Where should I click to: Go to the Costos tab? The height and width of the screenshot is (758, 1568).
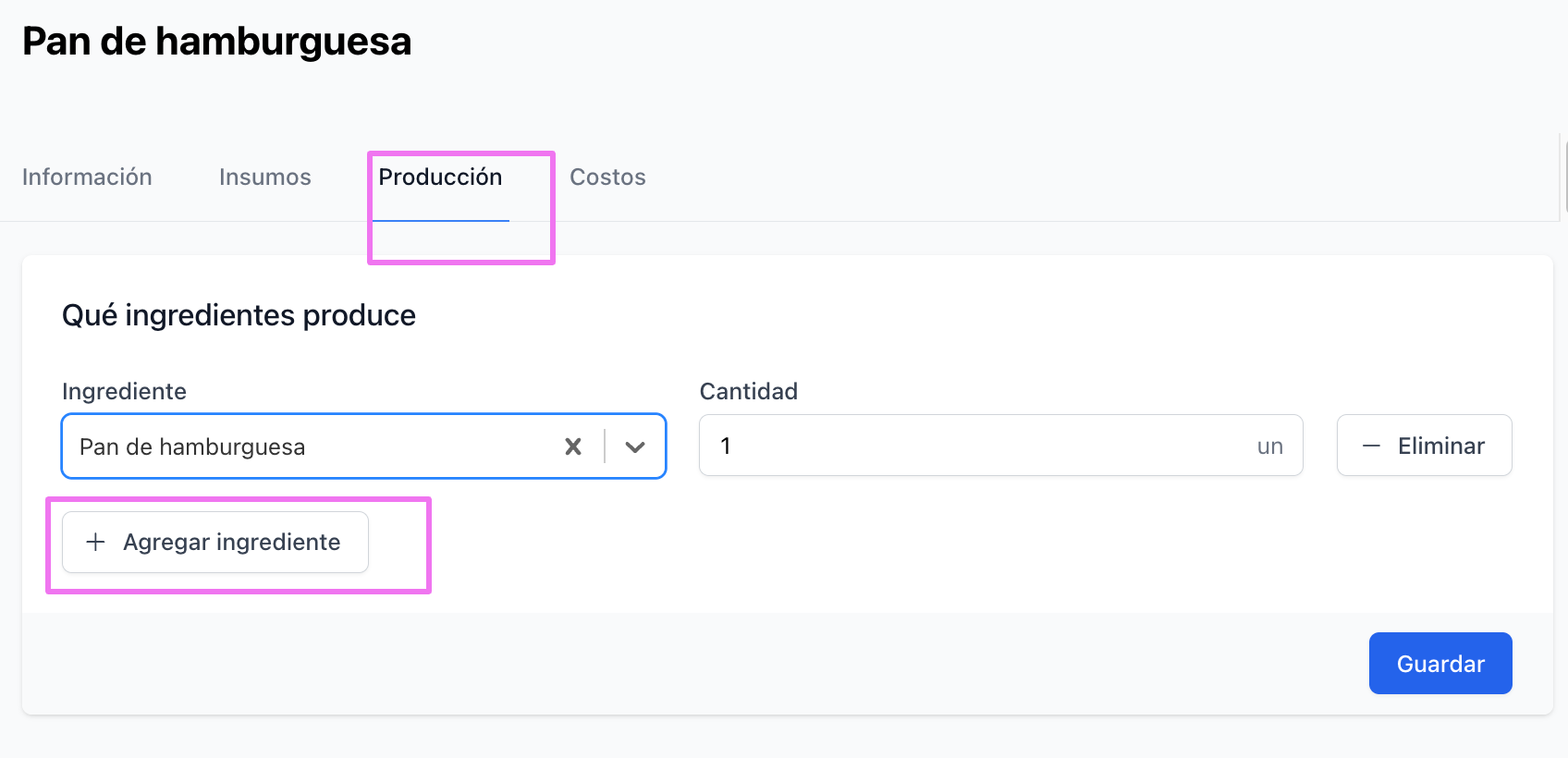[607, 177]
